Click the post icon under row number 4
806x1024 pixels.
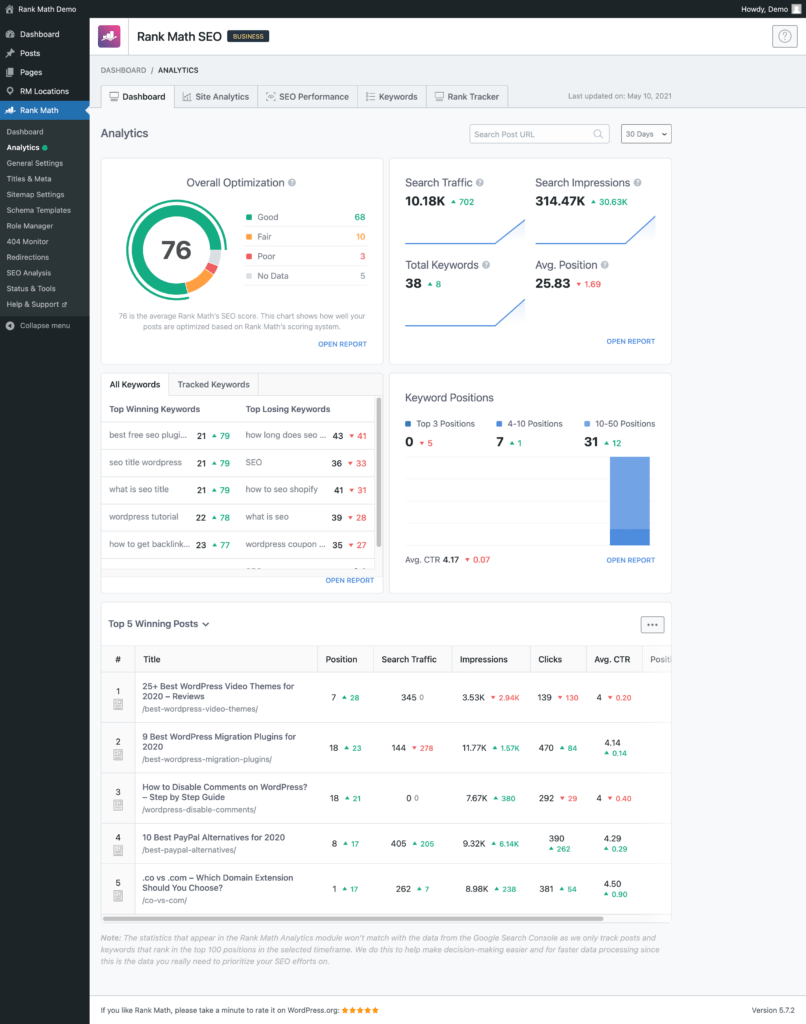tap(118, 850)
